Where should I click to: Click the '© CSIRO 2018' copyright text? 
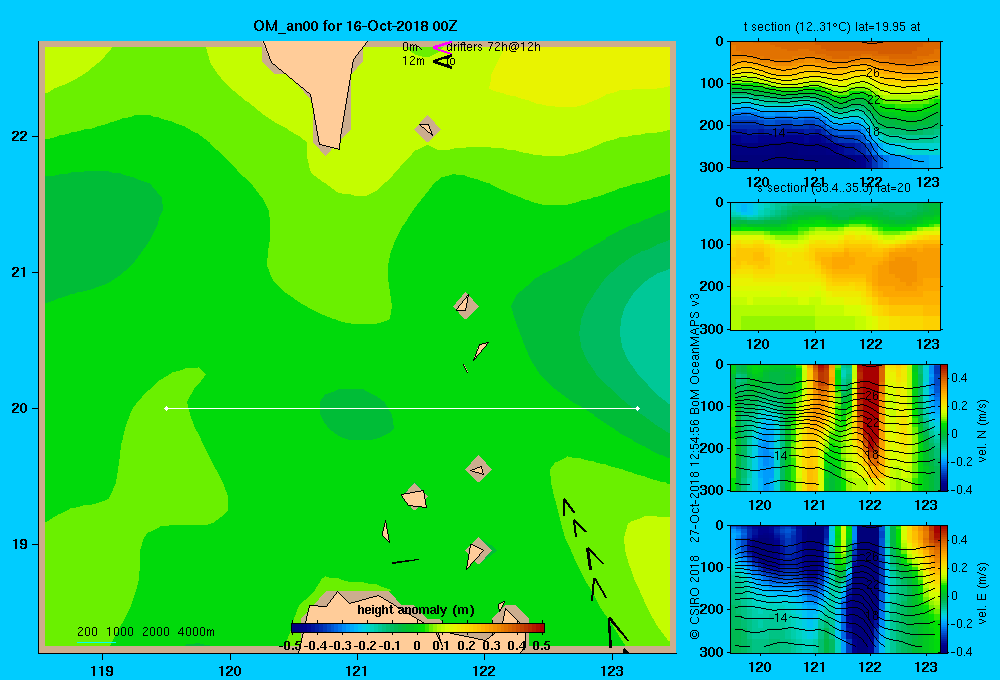(695, 597)
